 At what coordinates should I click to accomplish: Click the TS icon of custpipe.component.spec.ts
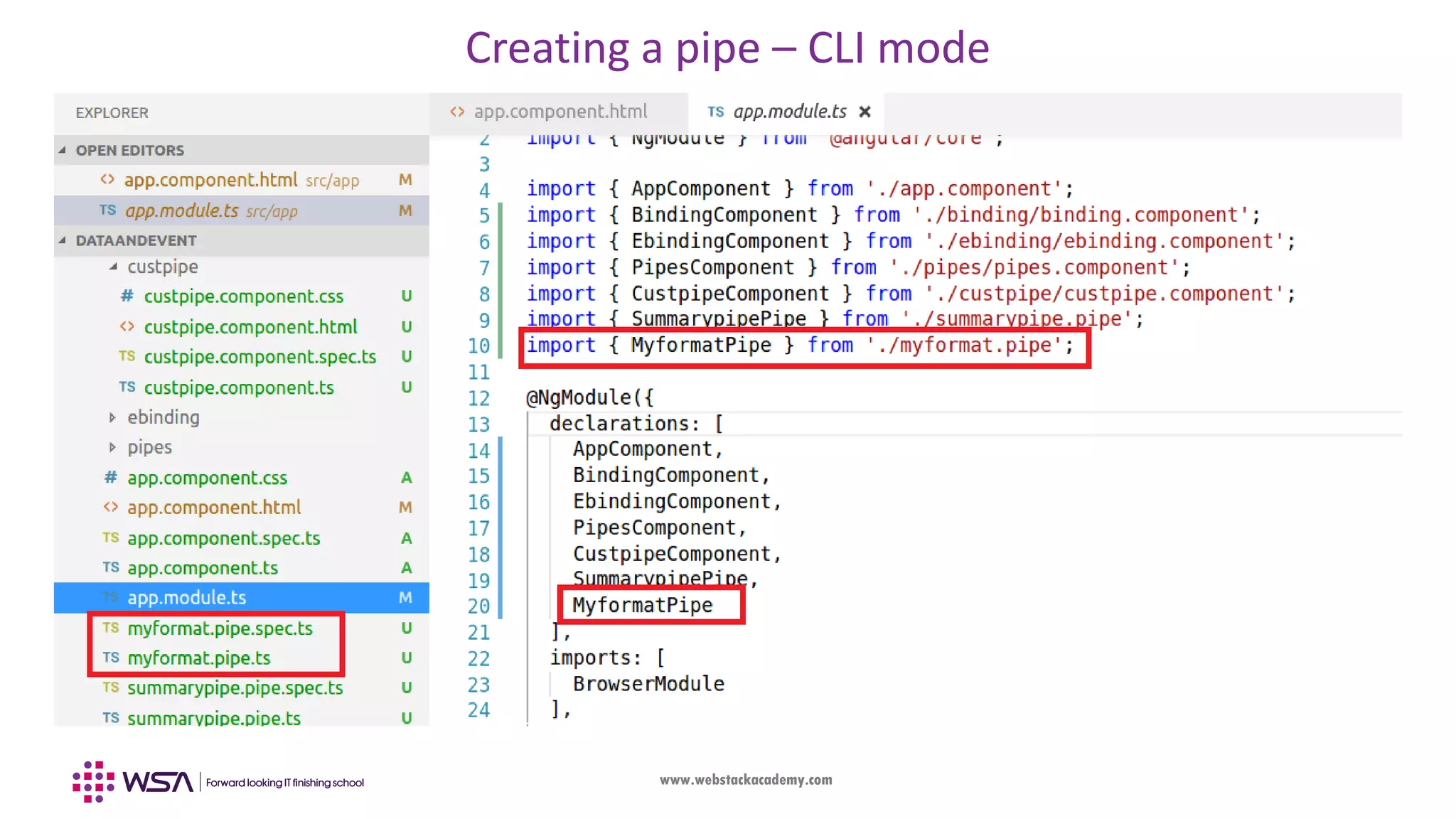127,355
